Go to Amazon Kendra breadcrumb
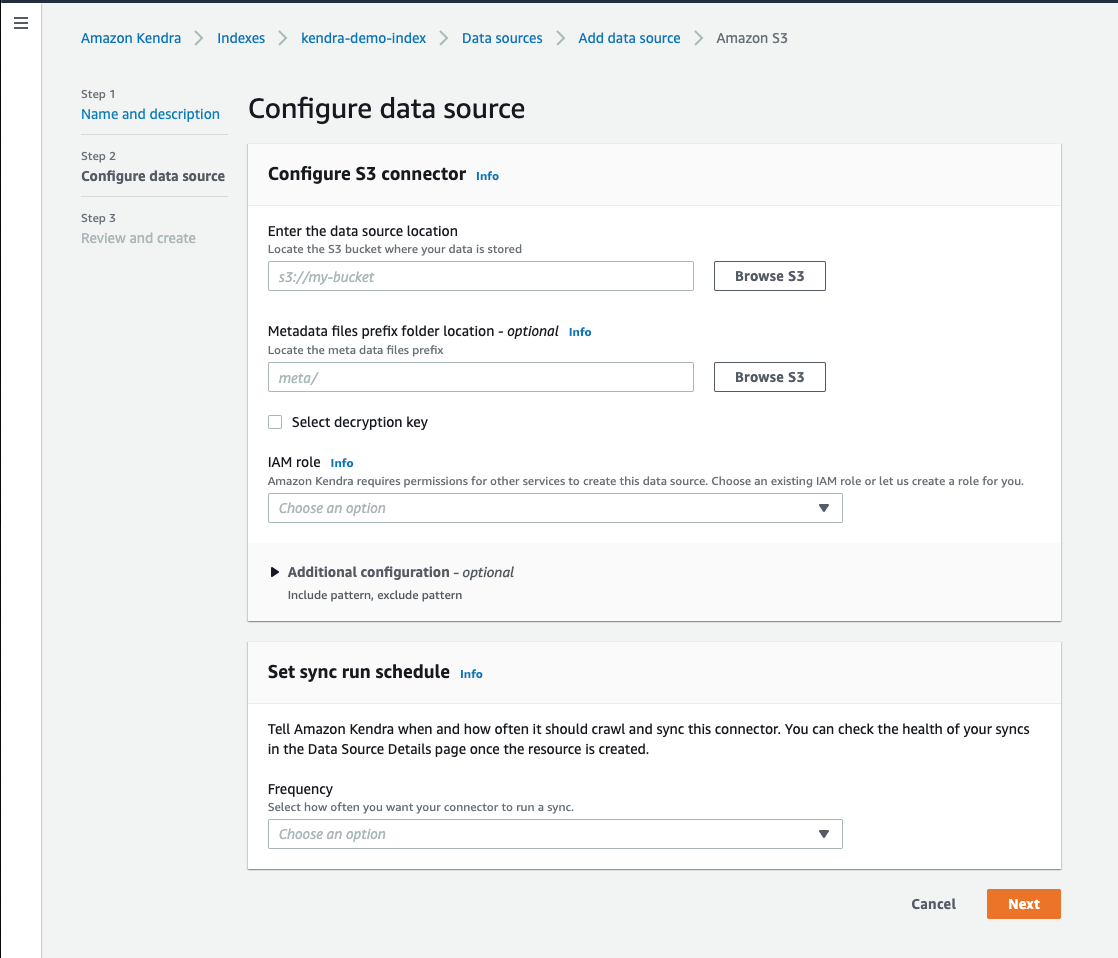Screen dimensions: 1118x958 (x=130, y=38)
